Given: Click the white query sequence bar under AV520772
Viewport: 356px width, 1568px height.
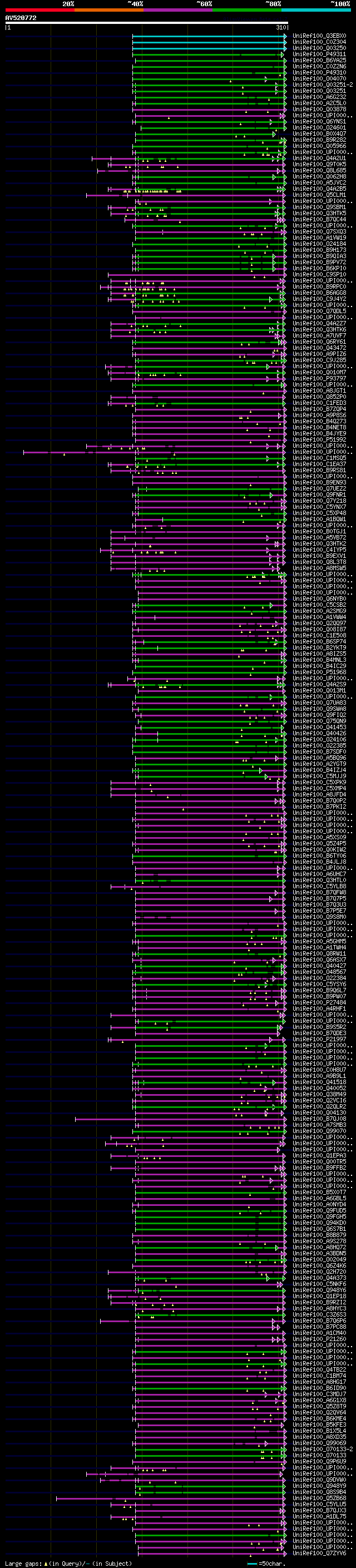Looking at the screenshot, I should coord(147,23).
